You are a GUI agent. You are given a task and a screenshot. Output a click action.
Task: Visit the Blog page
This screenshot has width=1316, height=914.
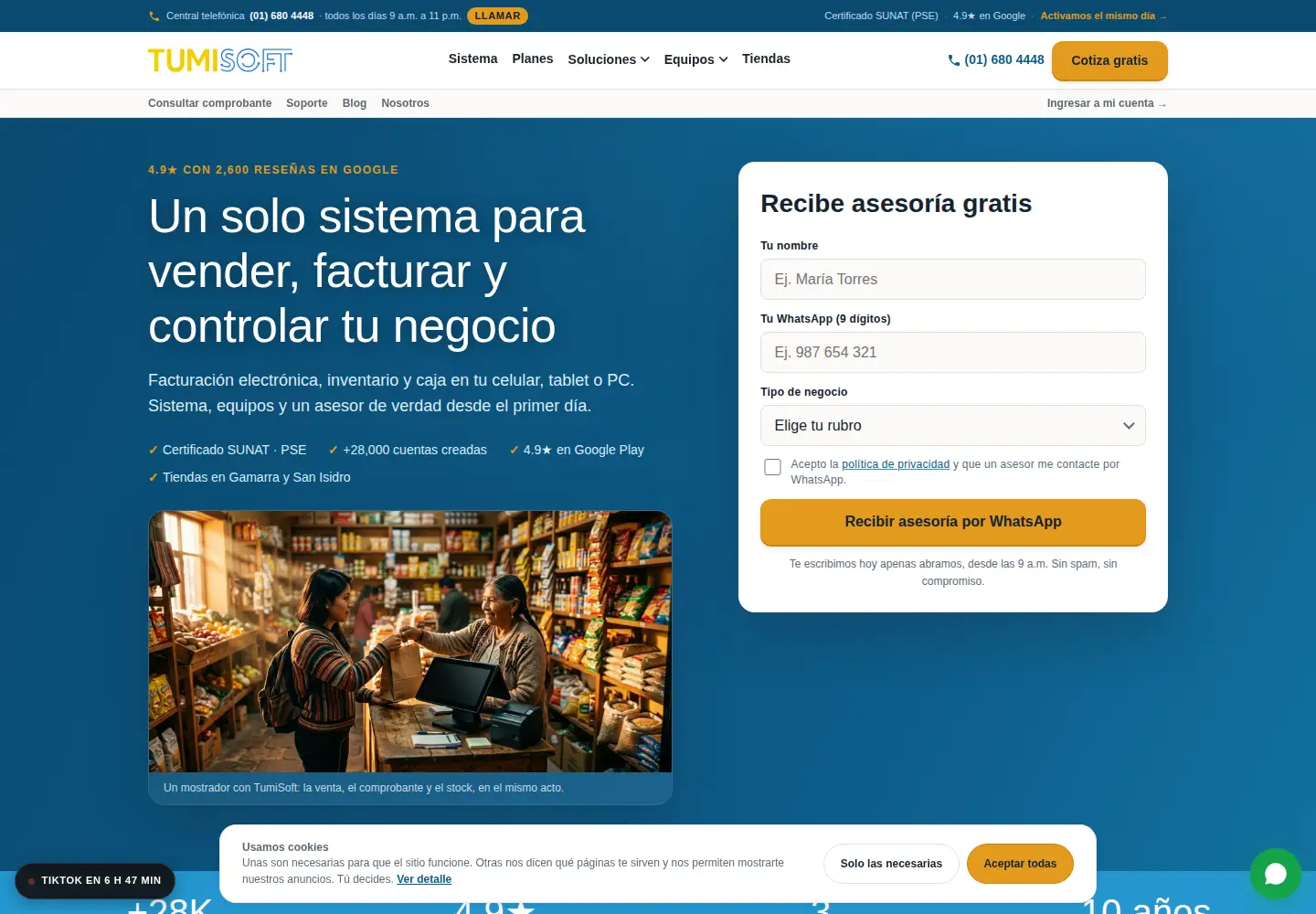(x=354, y=103)
